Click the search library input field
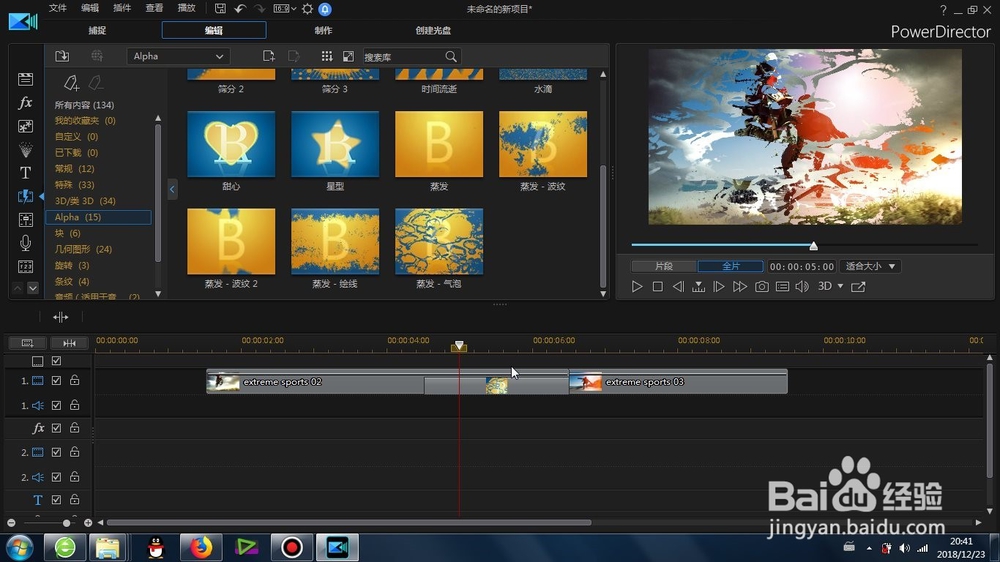This screenshot has height=562, width=1000. pos(403,57)
